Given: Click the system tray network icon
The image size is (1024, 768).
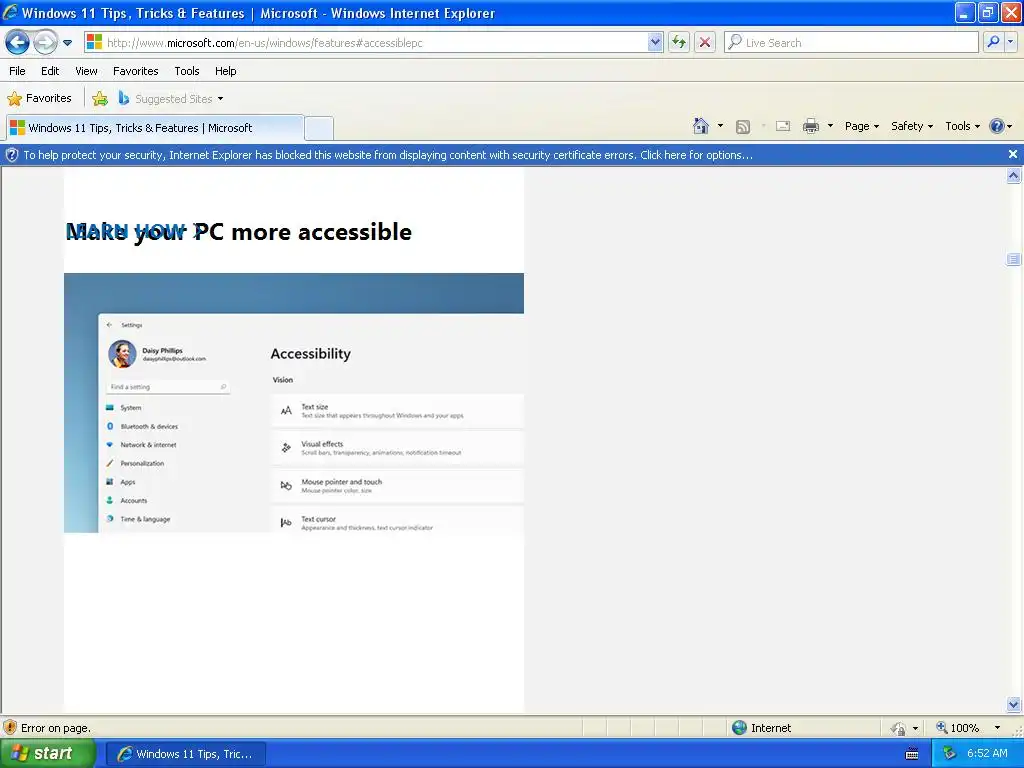Looking at the screenshot, I should click(x=949, y=754).
